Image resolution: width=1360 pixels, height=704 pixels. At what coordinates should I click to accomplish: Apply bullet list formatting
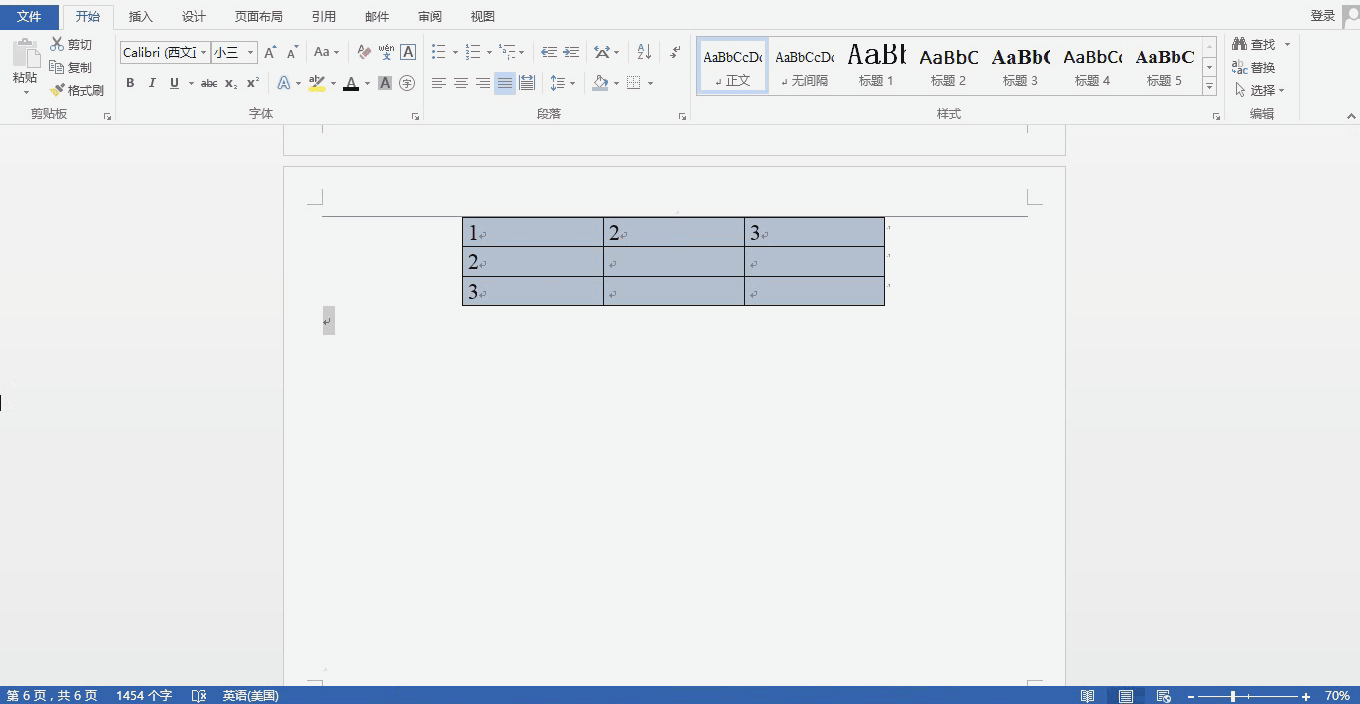pyautogui.click(x=439, y=52)
